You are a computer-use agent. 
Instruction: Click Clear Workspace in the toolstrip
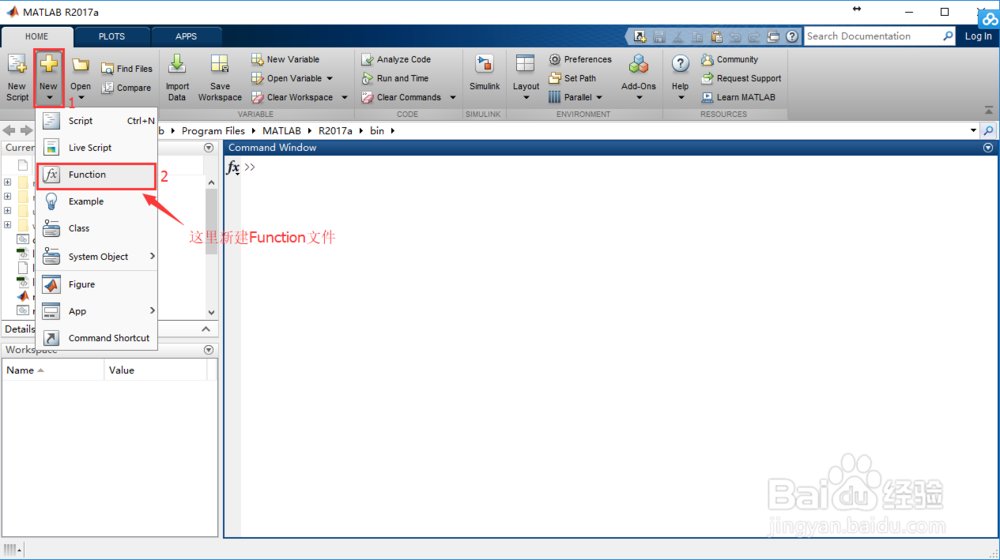point(292,98)
